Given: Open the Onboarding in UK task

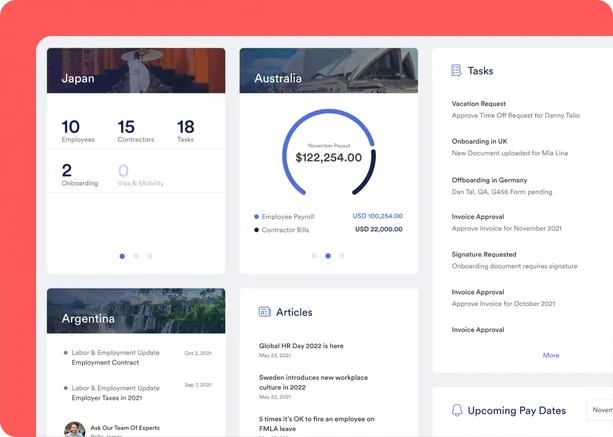Looking at the screenshot, I should (x=510, y=147).
